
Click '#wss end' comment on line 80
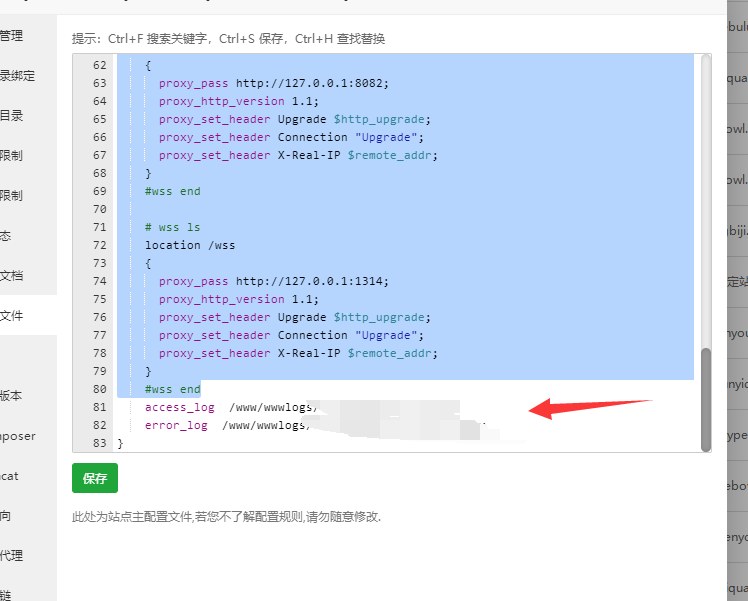tap(173, 389)
